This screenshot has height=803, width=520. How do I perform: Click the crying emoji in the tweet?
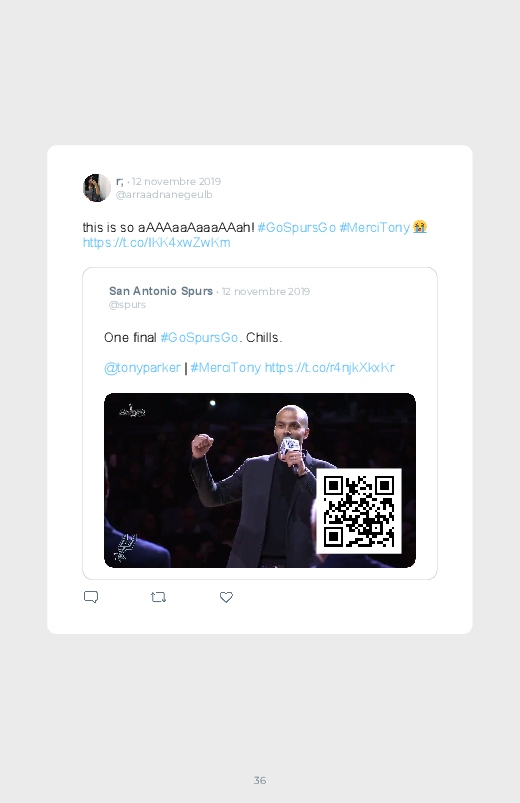click(420, 227)
